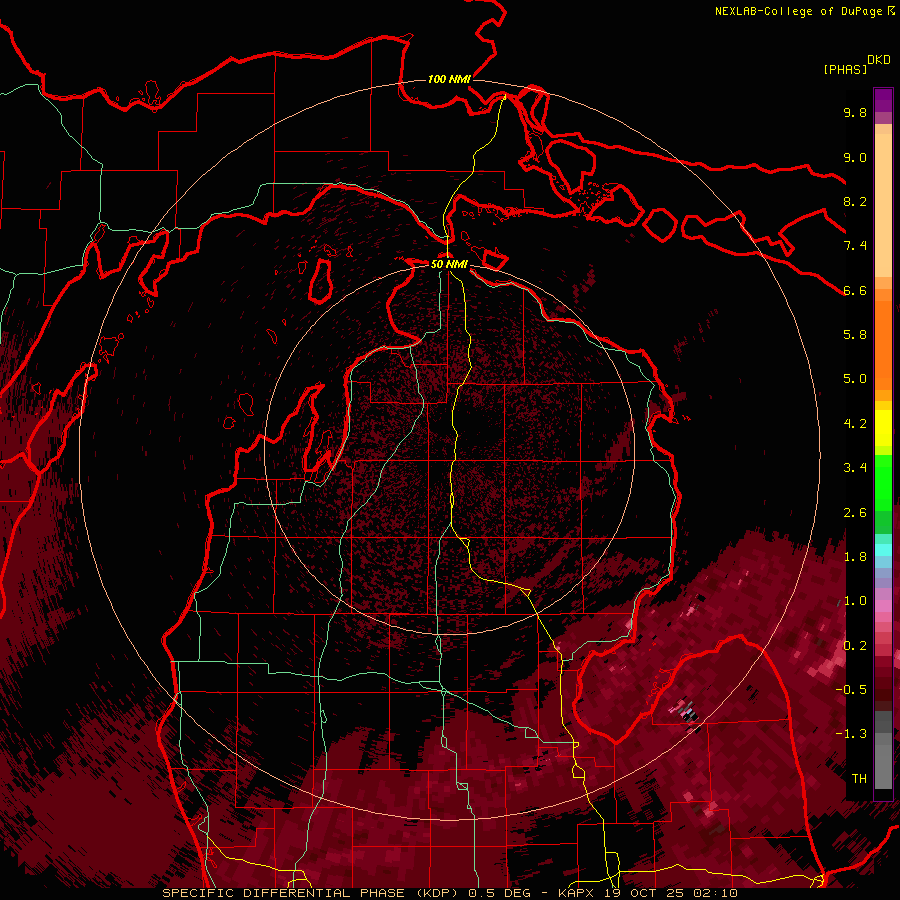This screenshot has height=900, width=900.
Task: Pick the pale peach band in color bar
Action: click(x=883, y=205)
